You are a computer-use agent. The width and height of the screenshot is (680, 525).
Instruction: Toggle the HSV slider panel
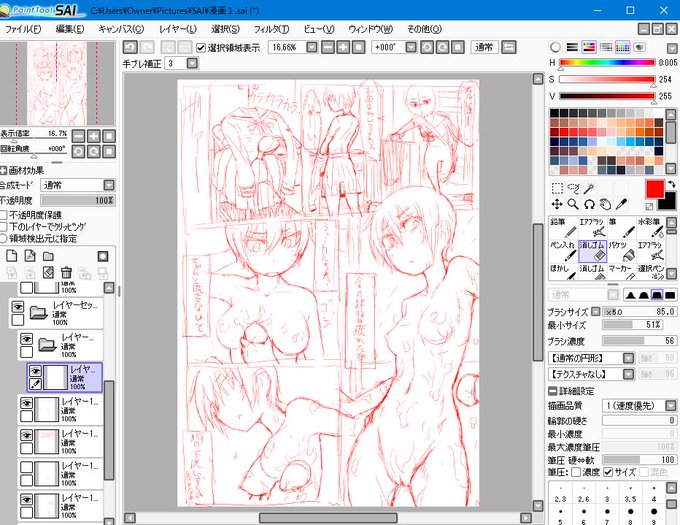coord(589,47)
